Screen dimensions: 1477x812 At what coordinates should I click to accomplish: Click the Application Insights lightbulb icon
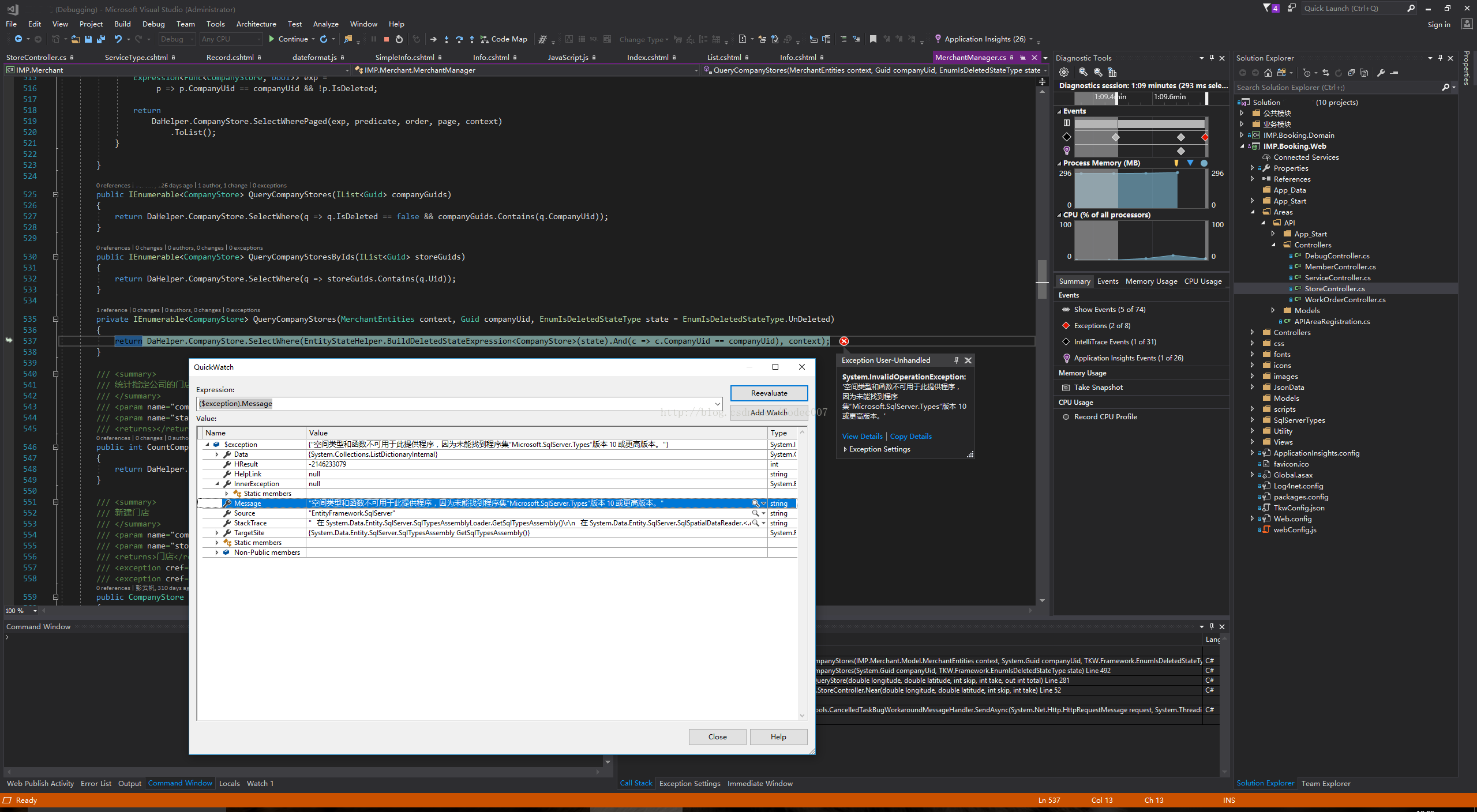[938, 39]
